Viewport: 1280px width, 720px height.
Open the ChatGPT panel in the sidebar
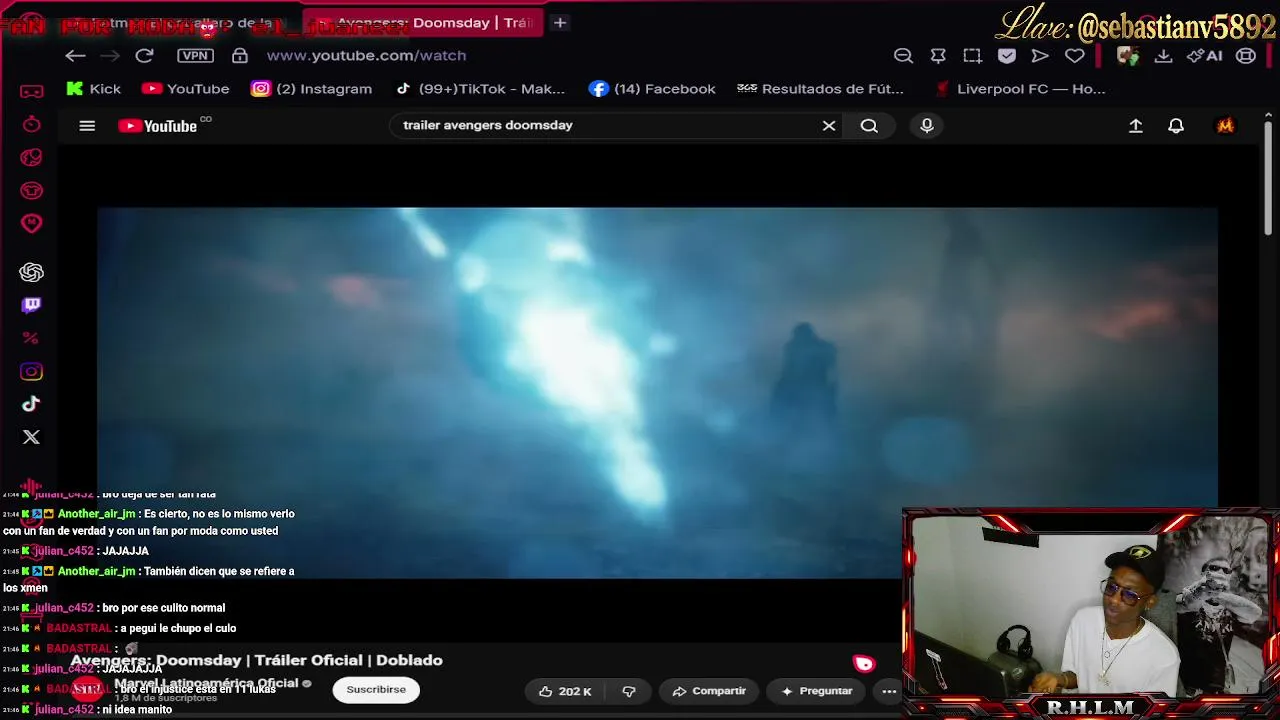click(x=32, y=272)
